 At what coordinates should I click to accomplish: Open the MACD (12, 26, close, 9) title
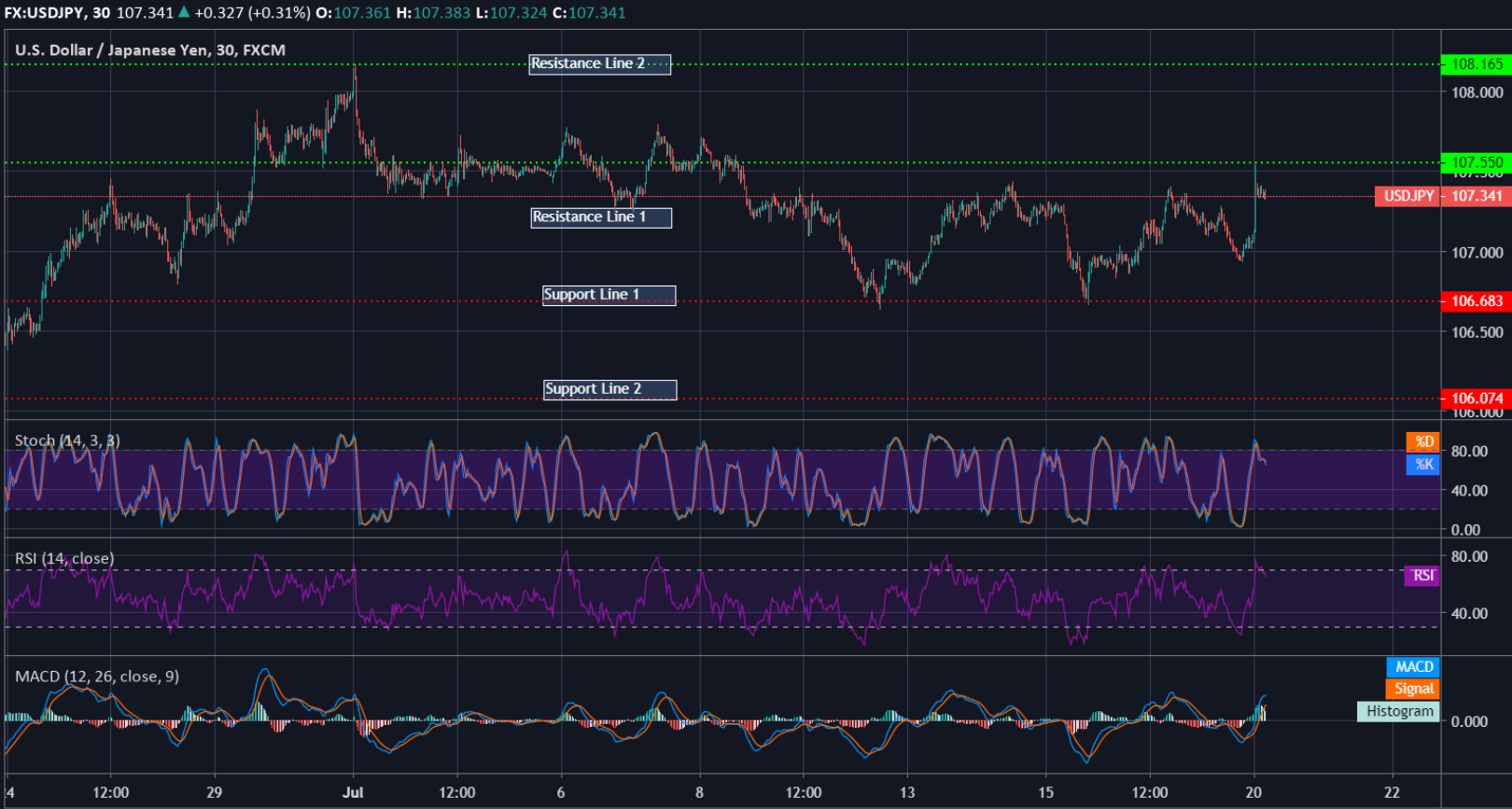coord(97,676)
